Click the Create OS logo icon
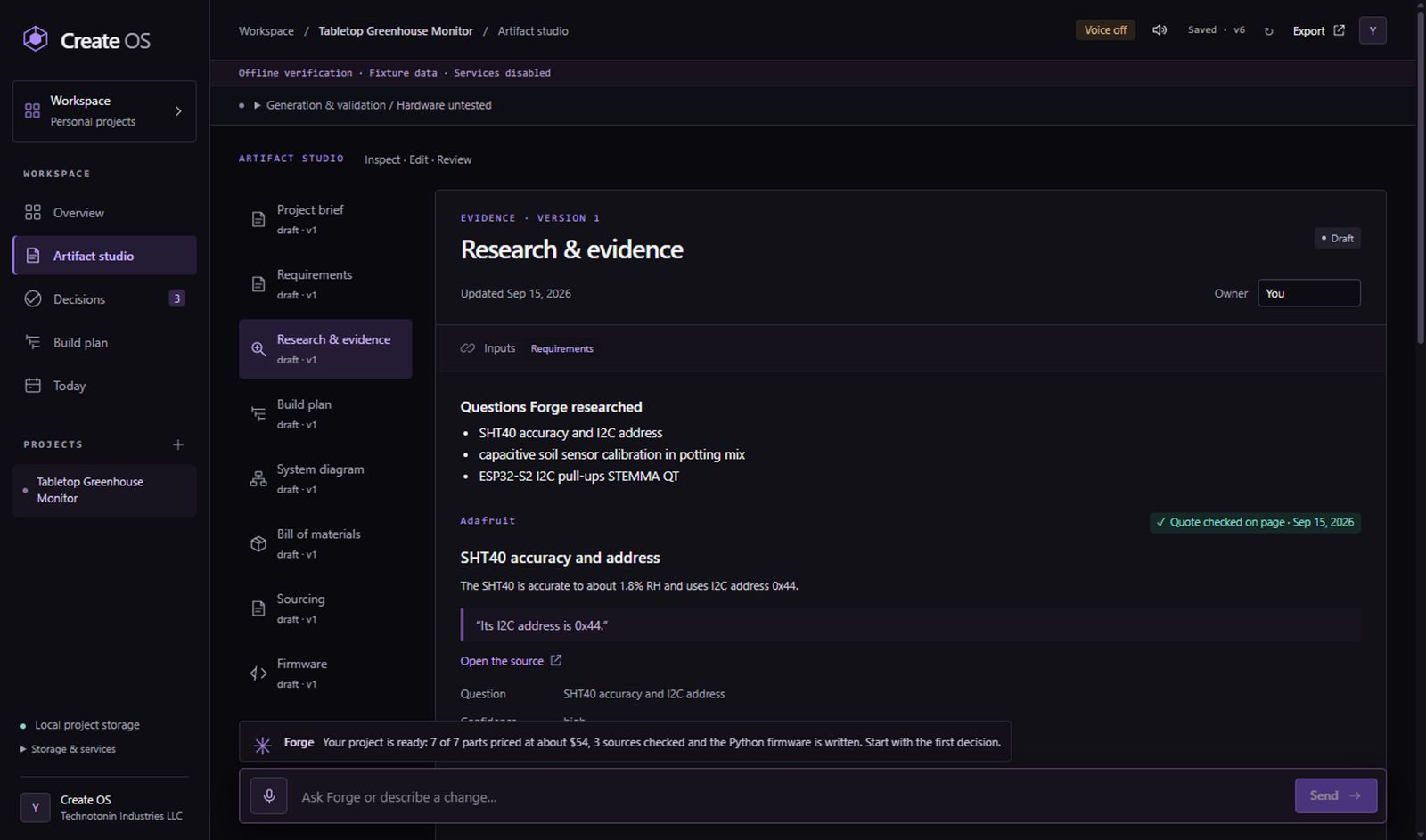This screenshot has width=1426, height=840. tap(36, 39)
